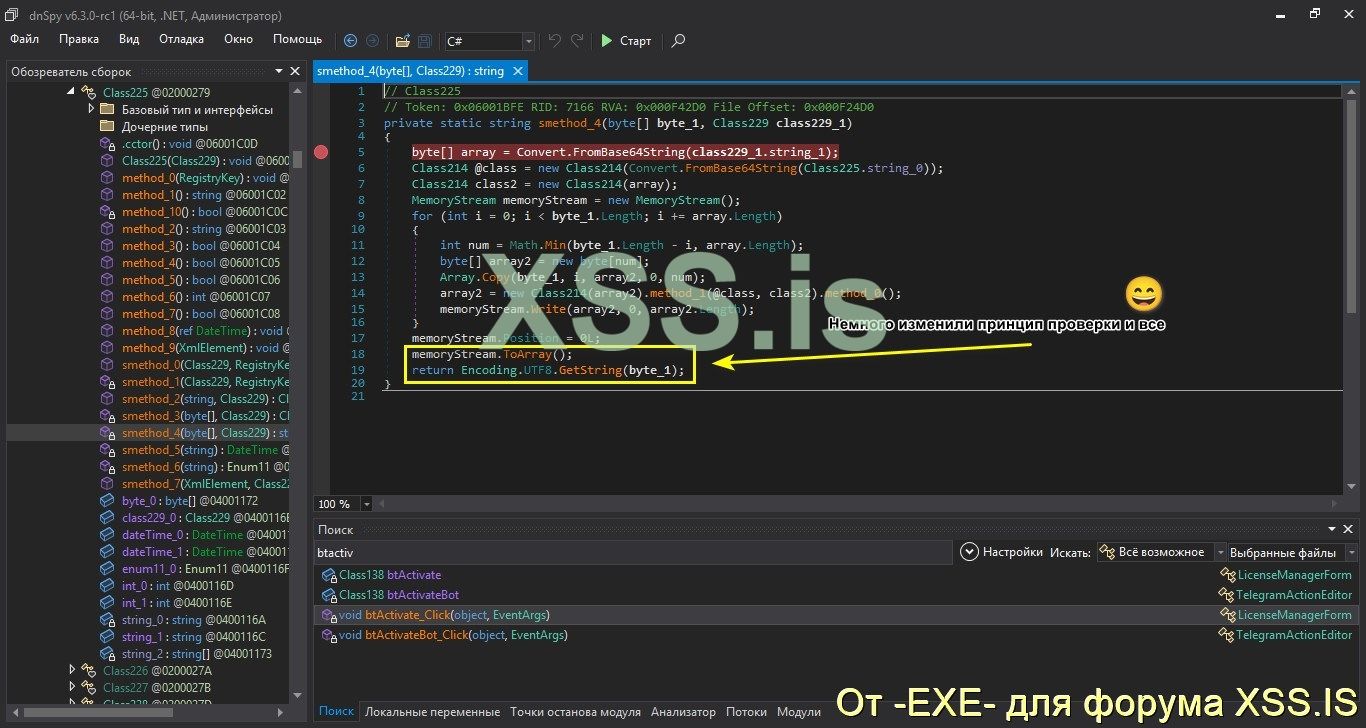Image resolution: width=1366 pixels, height=728 pixels.
Task: Click the Navigate Forward arrow in toolbar
Action: point(372,41)
